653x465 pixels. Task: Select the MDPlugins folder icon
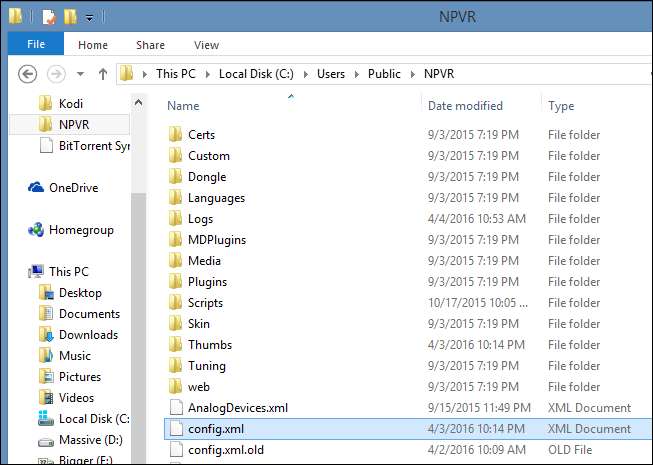click(175, 240)
